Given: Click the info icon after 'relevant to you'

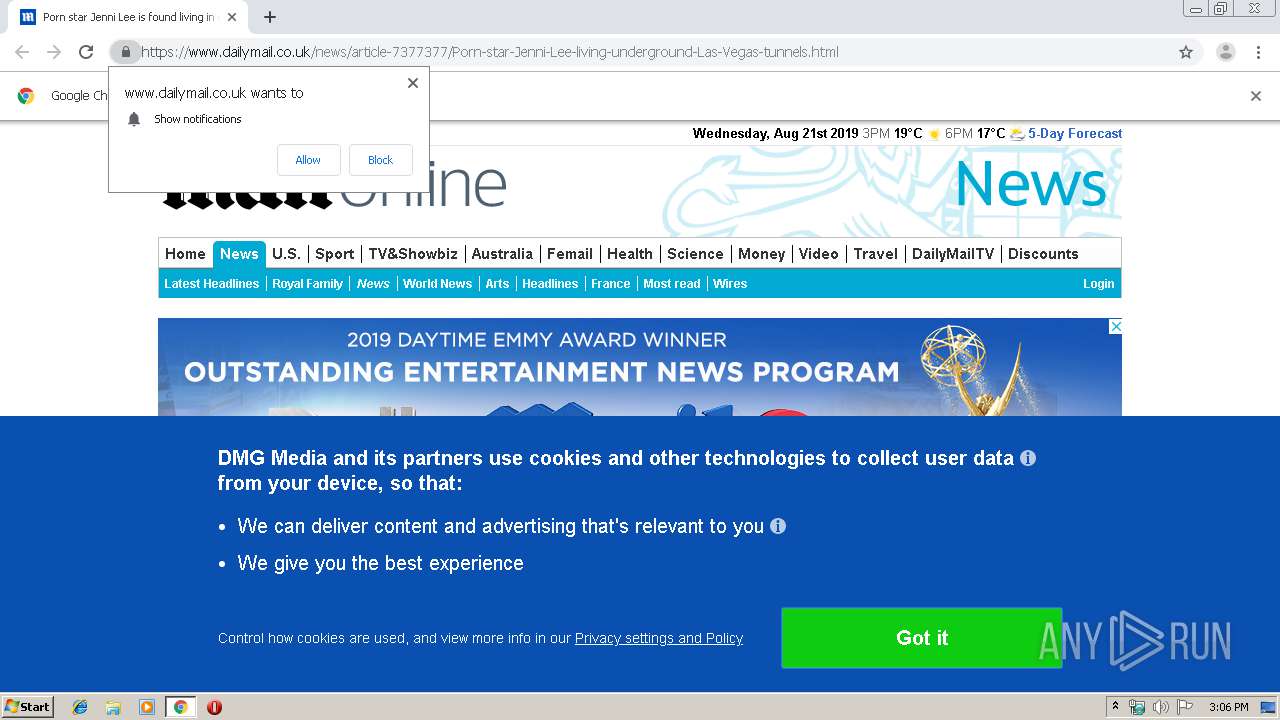Looking at the screenshot, I should pyautogui.click(x=778, y=526).
